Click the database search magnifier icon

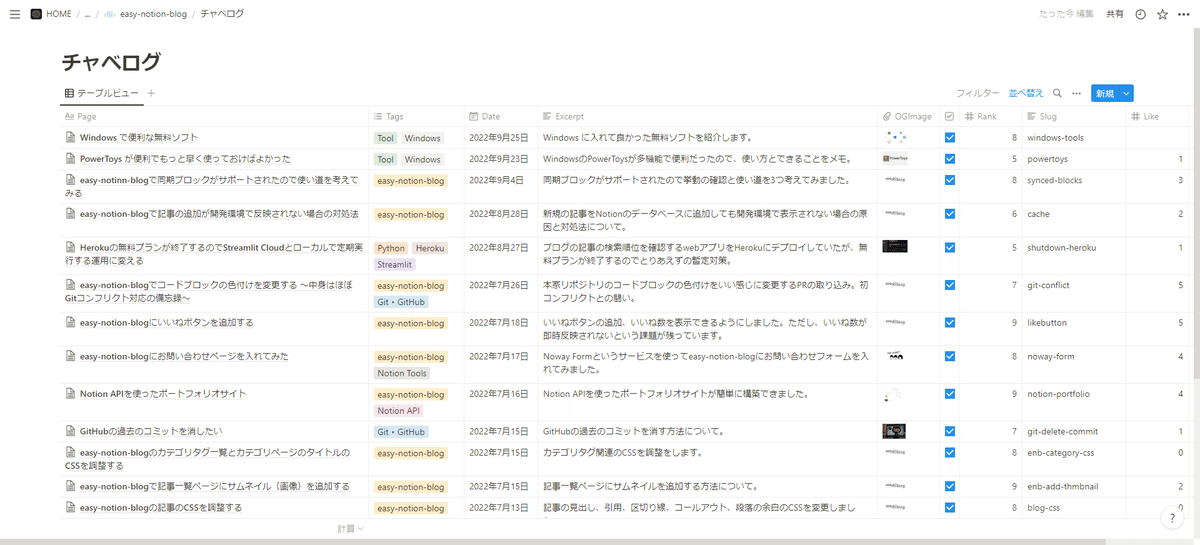pyautogui.click(x=1057, y=93)
